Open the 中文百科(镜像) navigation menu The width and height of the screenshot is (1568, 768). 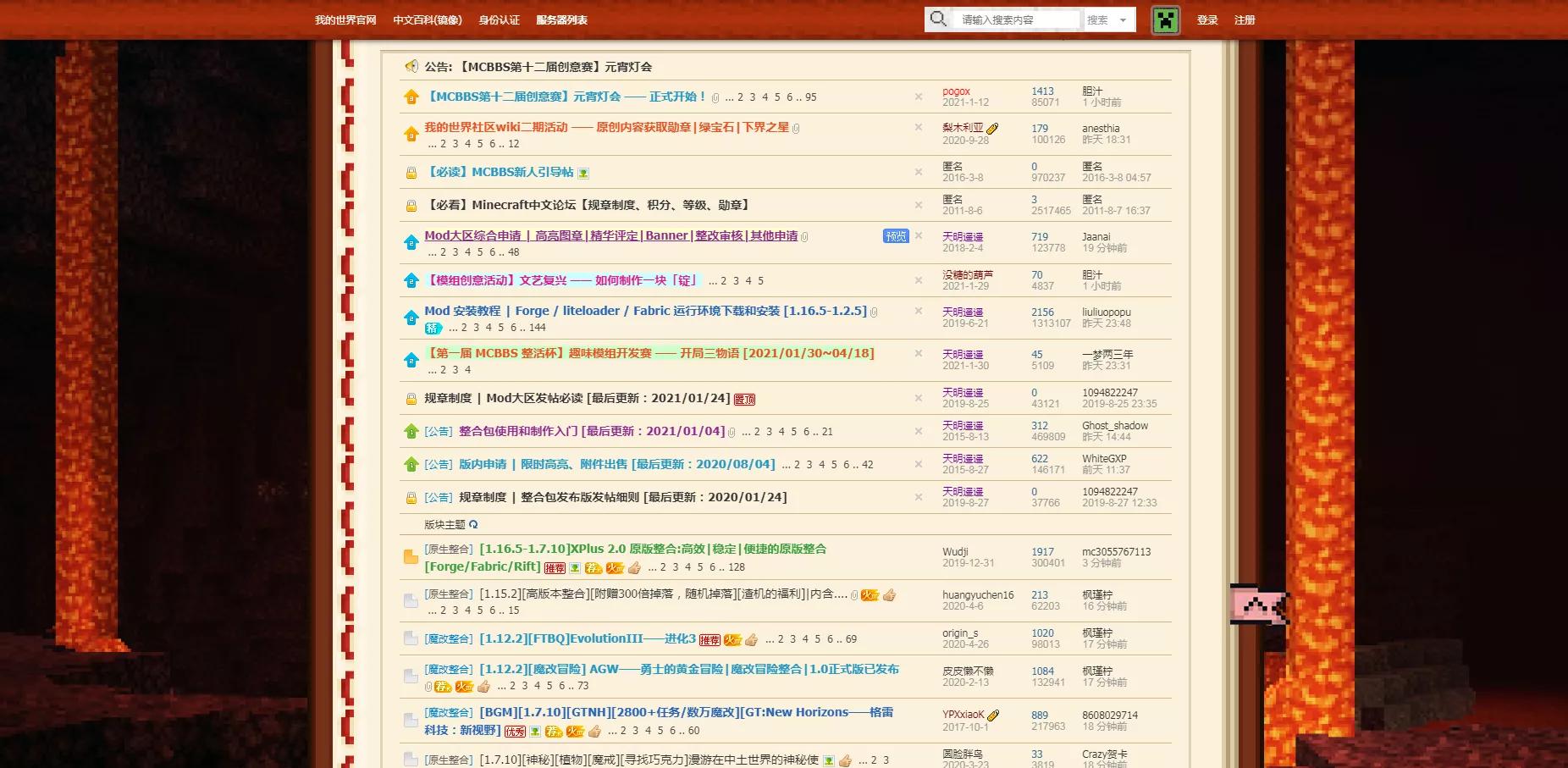click(x=427, y=19)
